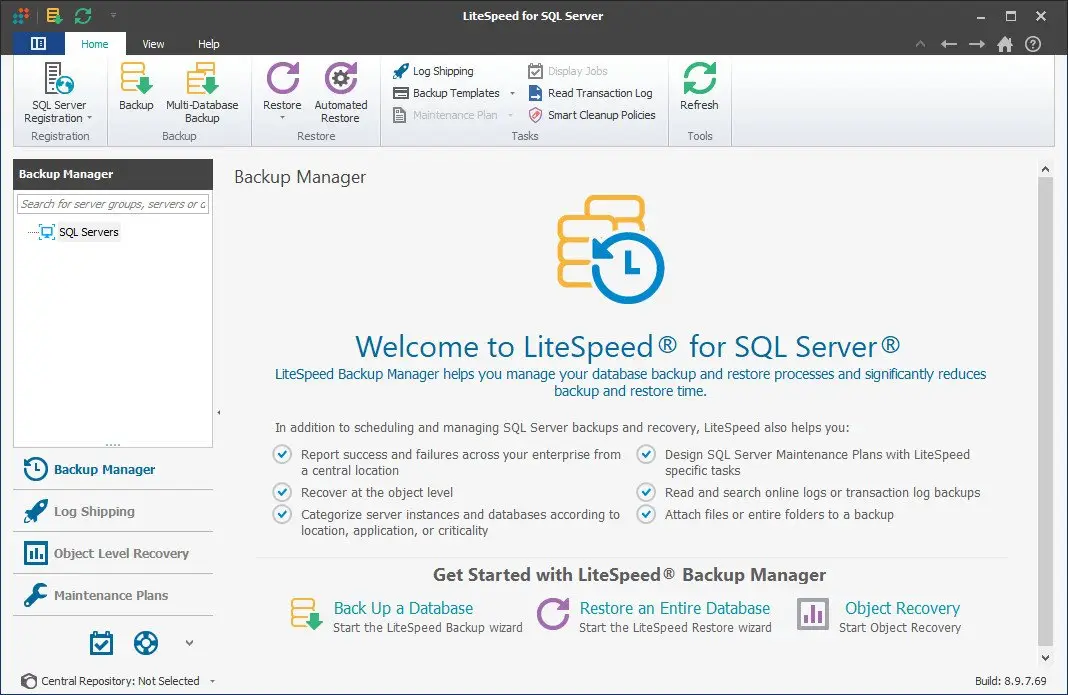Open SQL Server Registration
Viewport: 1068px width, 695px height.
click(x=59, y=93)
